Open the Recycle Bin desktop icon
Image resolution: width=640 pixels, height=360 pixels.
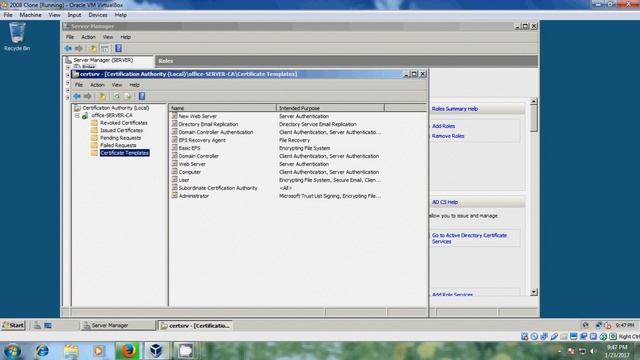[17, 37]
